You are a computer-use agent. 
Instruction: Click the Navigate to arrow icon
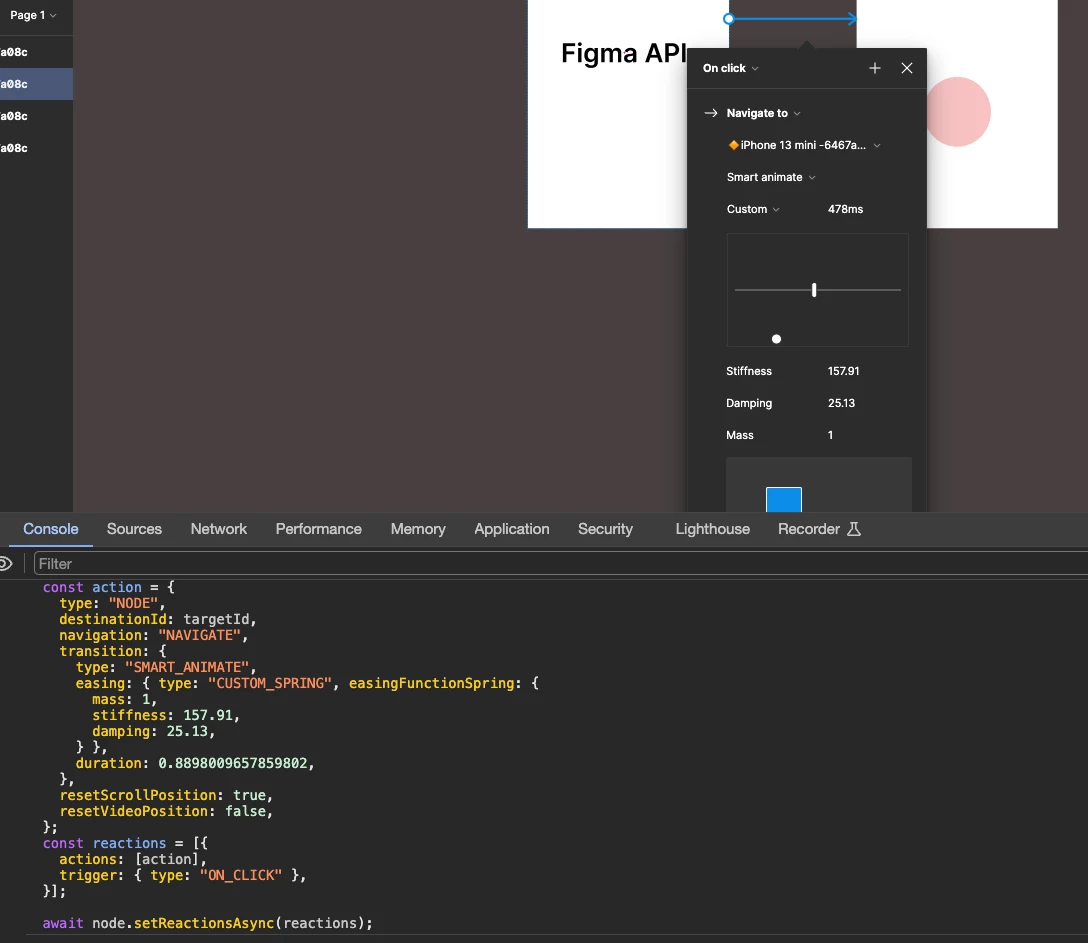(x=711, y=113)
